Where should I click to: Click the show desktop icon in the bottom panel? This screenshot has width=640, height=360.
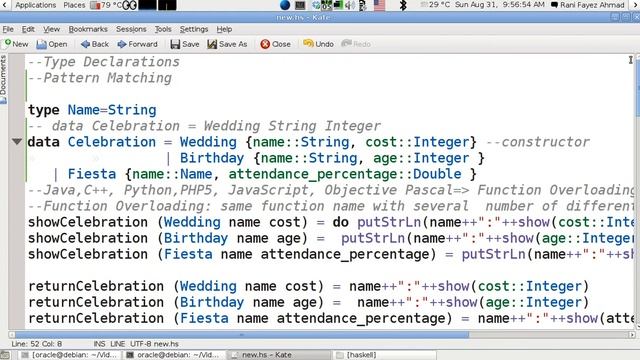(5, 355)
